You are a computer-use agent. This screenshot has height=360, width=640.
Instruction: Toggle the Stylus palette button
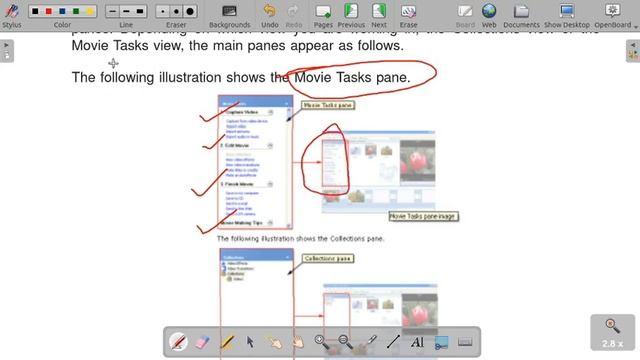tap(11, 16)
